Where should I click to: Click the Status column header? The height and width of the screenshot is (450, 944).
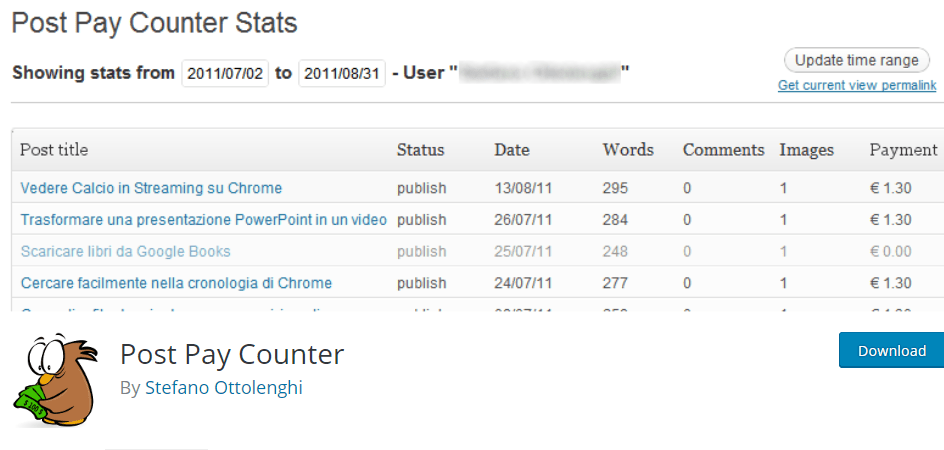pos(420,149)
